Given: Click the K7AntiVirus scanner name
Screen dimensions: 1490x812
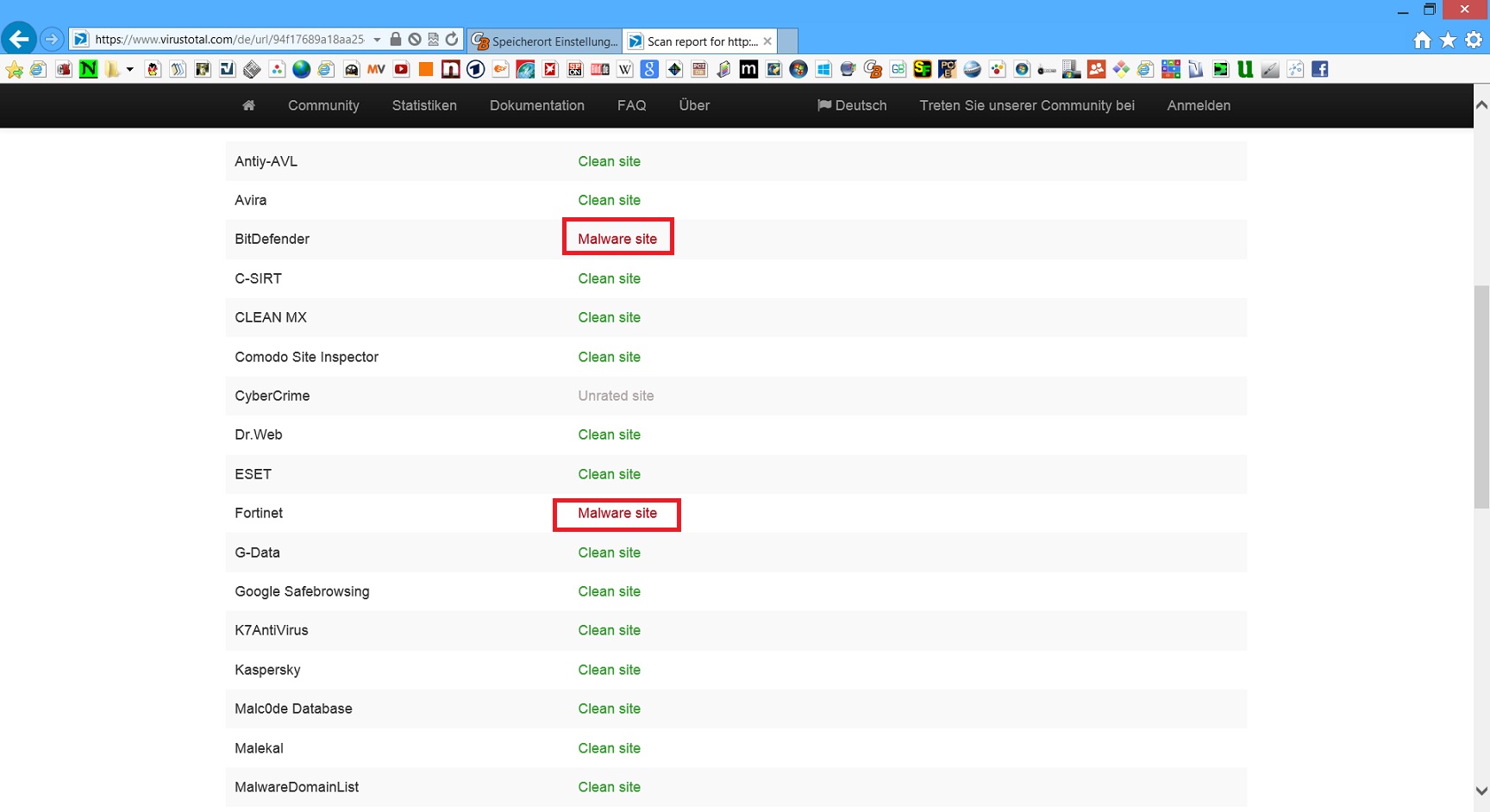Looking at the screenshot, I should click(271, 630).
